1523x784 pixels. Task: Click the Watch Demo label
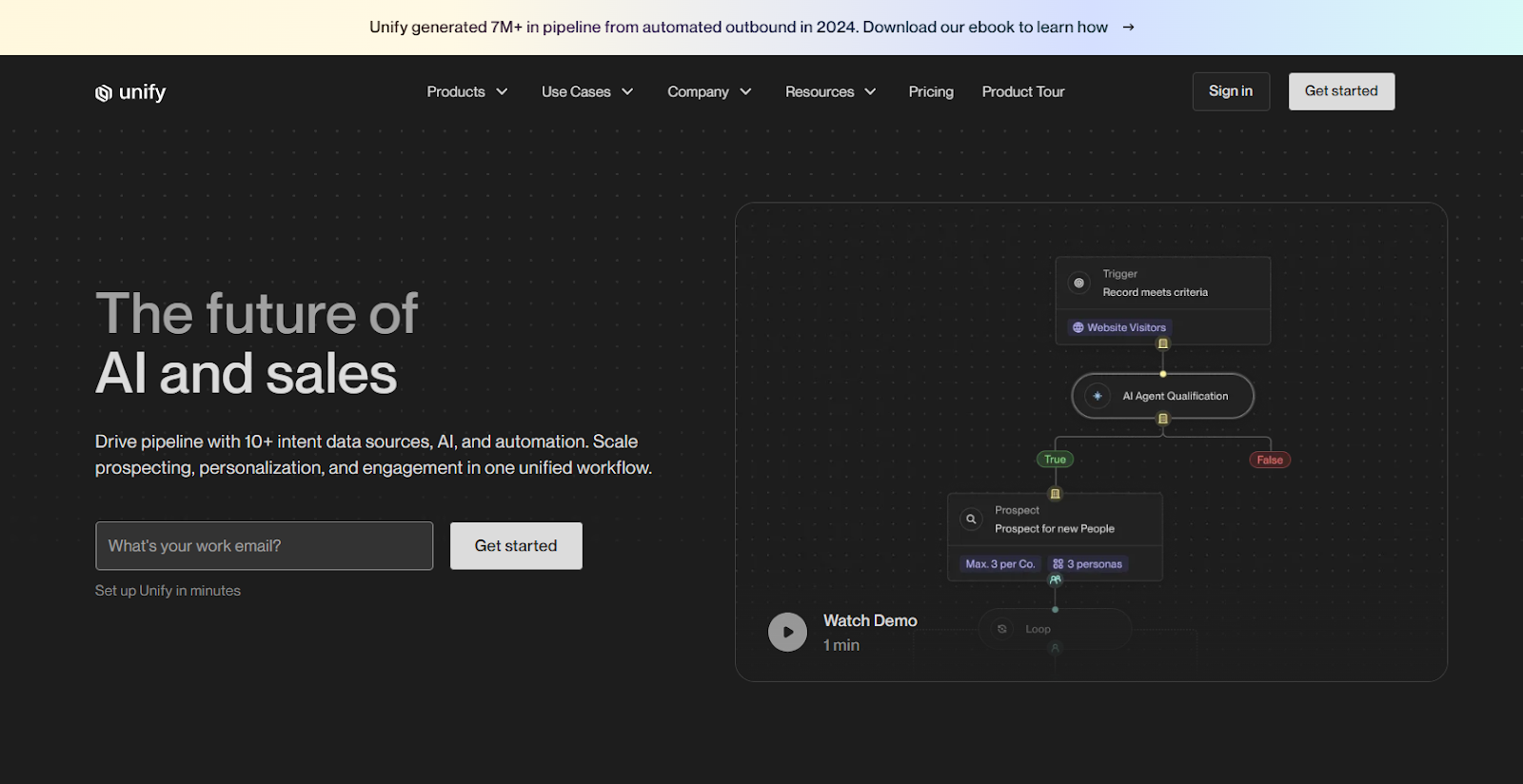[870, 620]
